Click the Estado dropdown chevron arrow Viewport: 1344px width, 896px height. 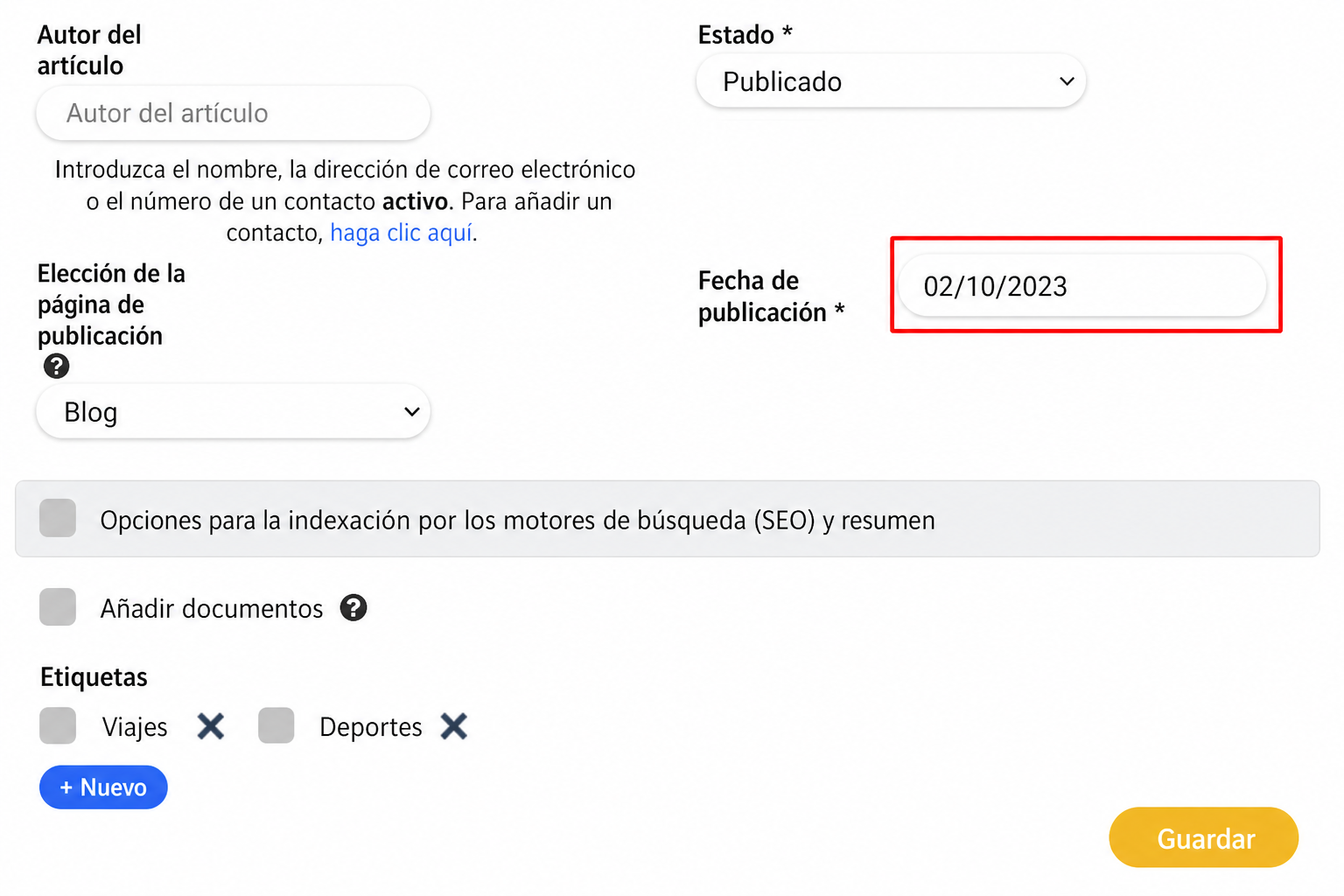(1067, 81)
